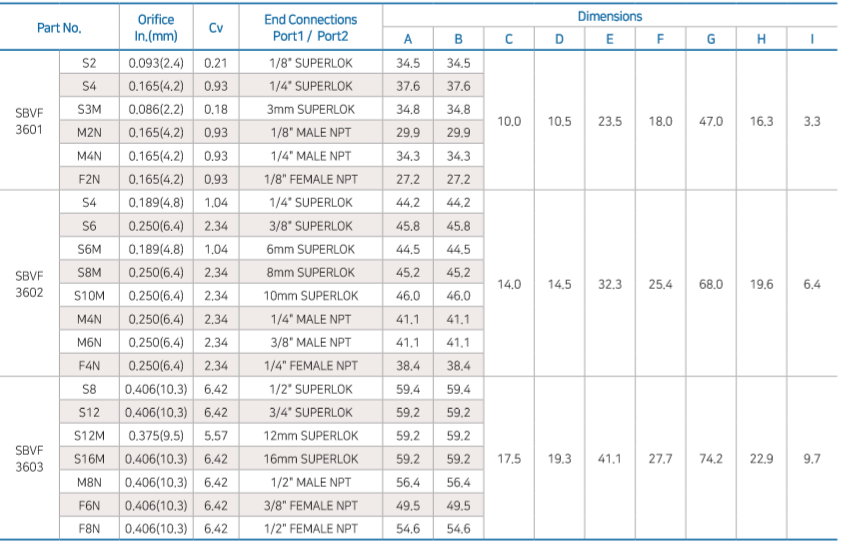This screenshot has height=545, width=842.
Task: Click the 3/8" FEMALE NPT connection cell
Action: pos(310,505)
